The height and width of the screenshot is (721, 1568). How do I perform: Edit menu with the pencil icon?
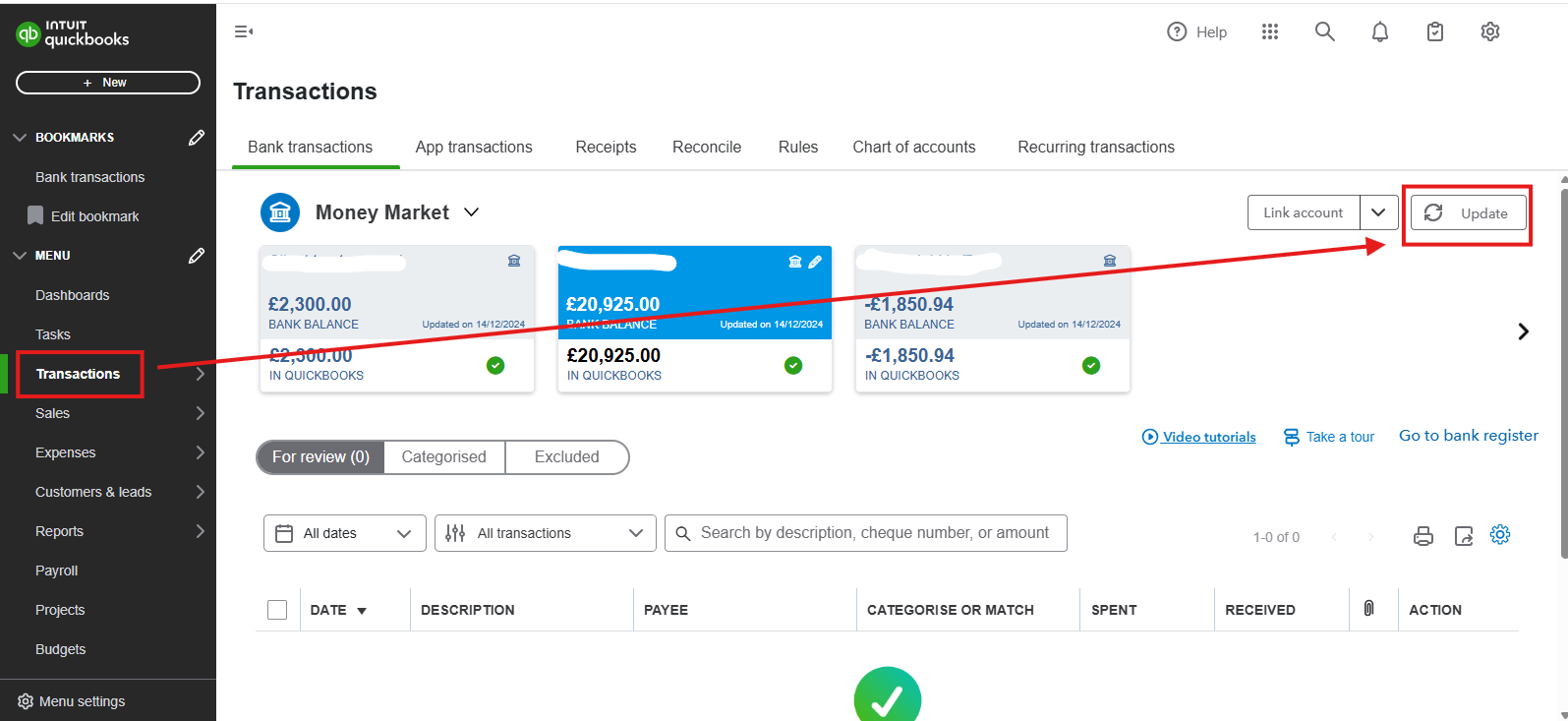(197, 256)
